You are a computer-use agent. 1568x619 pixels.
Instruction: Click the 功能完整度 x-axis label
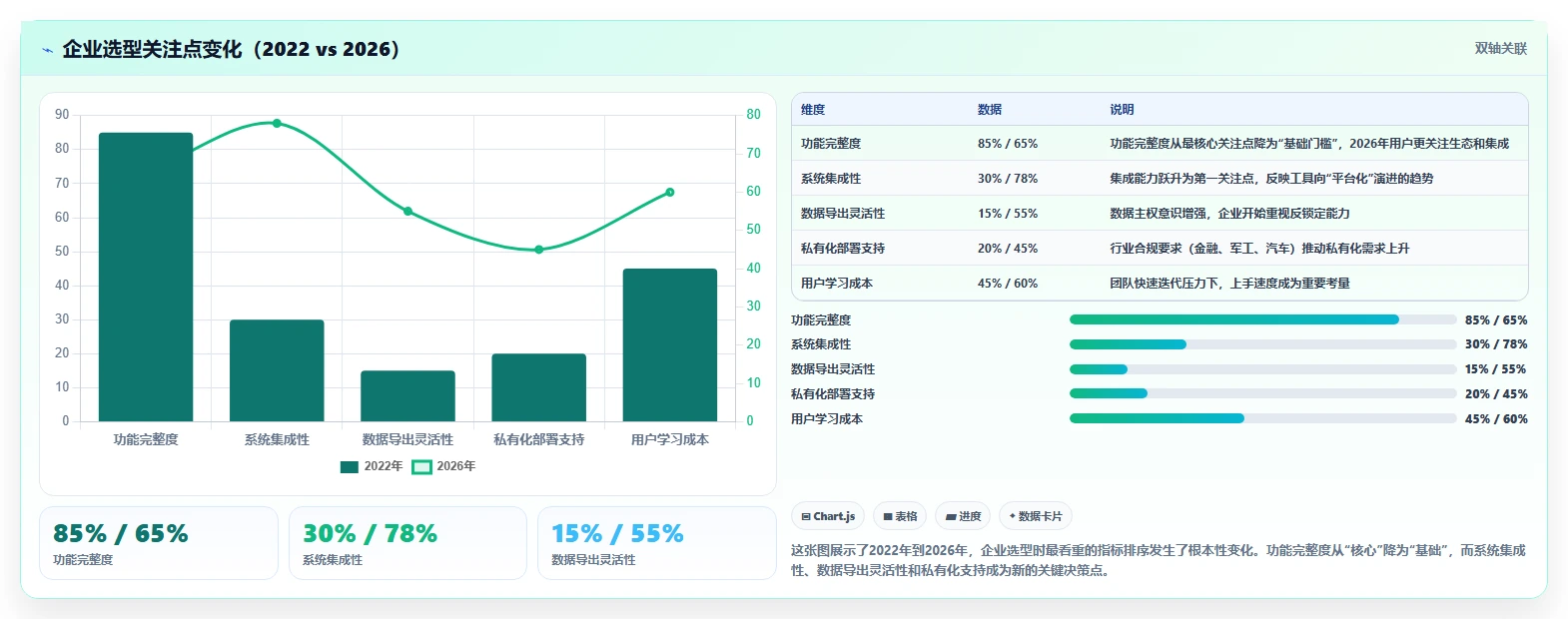(146, 439)
